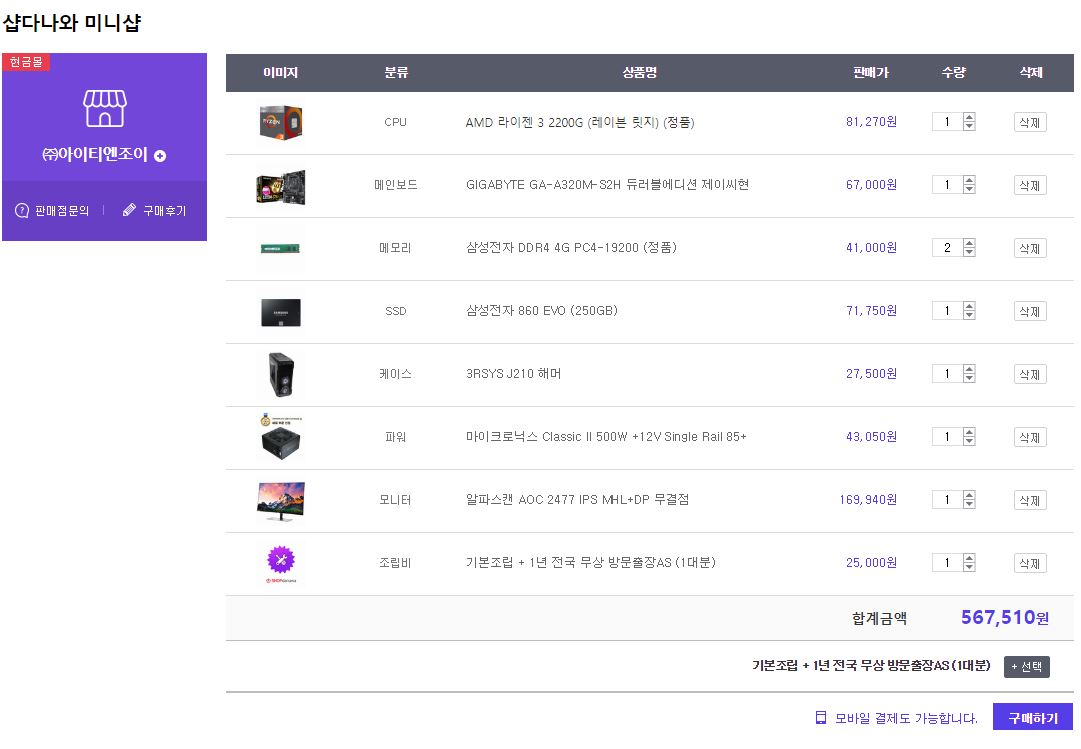Click the 현금몰 red badge

[26, 62]
